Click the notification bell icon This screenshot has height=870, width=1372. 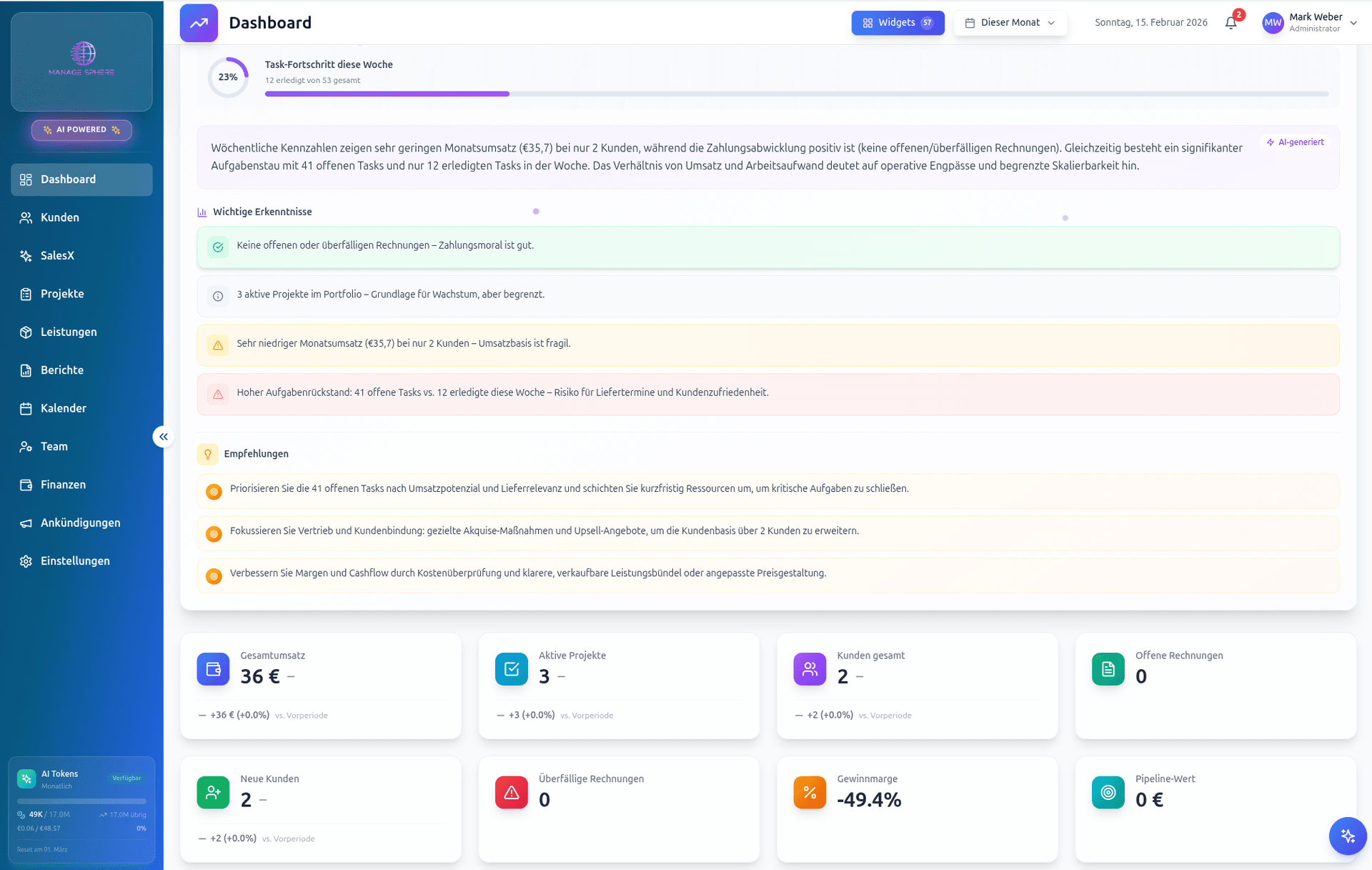[1231, 23]
